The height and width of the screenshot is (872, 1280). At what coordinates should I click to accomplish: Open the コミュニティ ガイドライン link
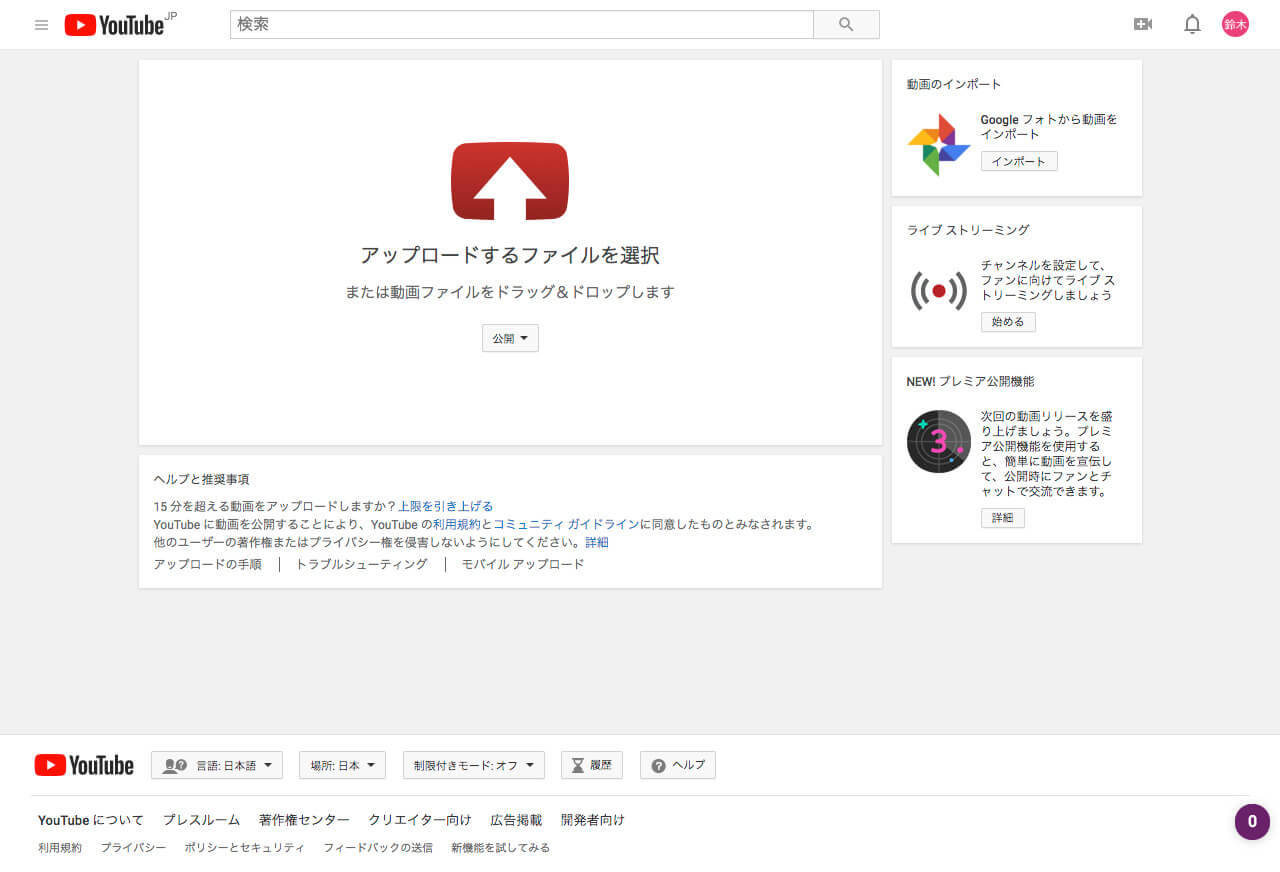(x=566, y=525)
